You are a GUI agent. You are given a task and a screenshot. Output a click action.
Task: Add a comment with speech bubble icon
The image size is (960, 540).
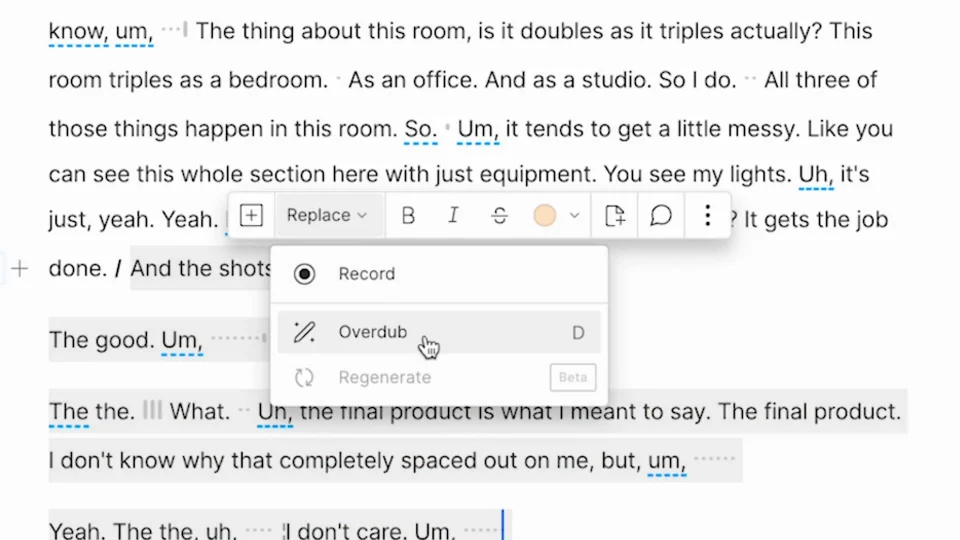(x=661, y=216)
